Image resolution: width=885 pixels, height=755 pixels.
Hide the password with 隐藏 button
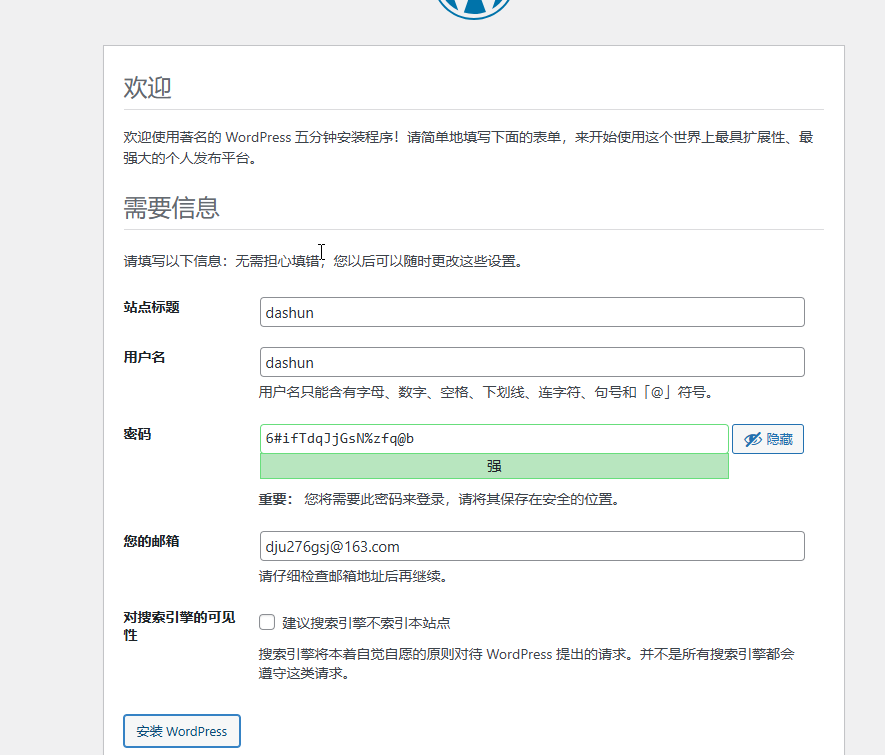click(768, 439)
